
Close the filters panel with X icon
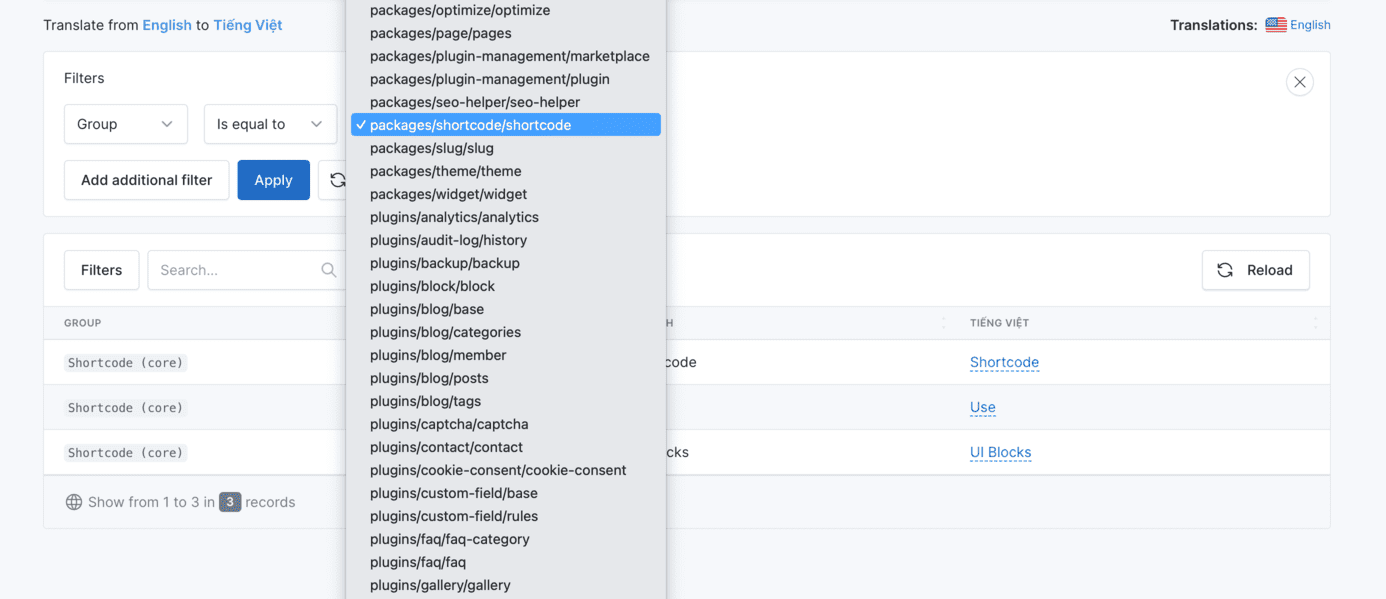click(1299, 82)
